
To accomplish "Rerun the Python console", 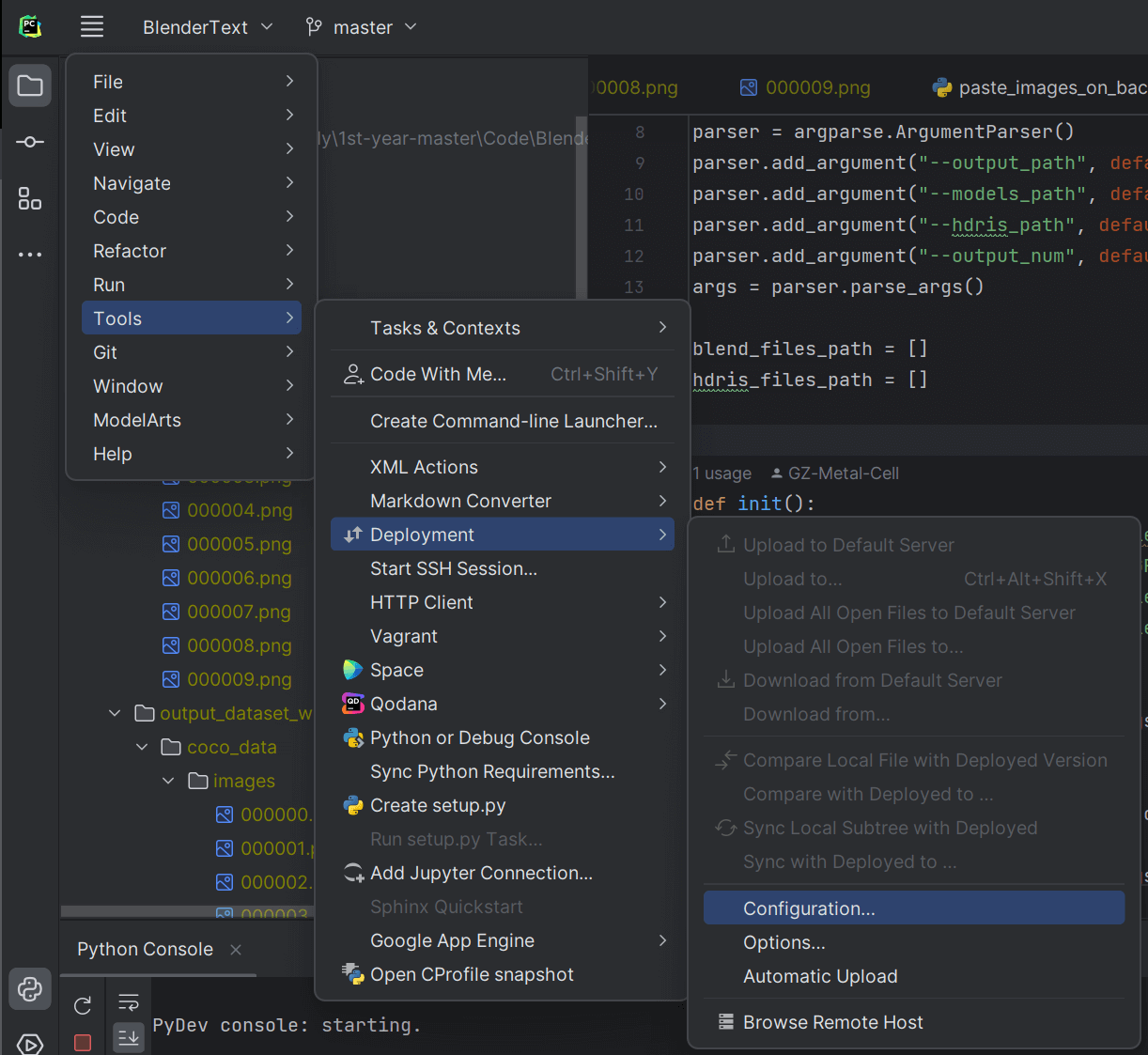I will pos(83,1006).
